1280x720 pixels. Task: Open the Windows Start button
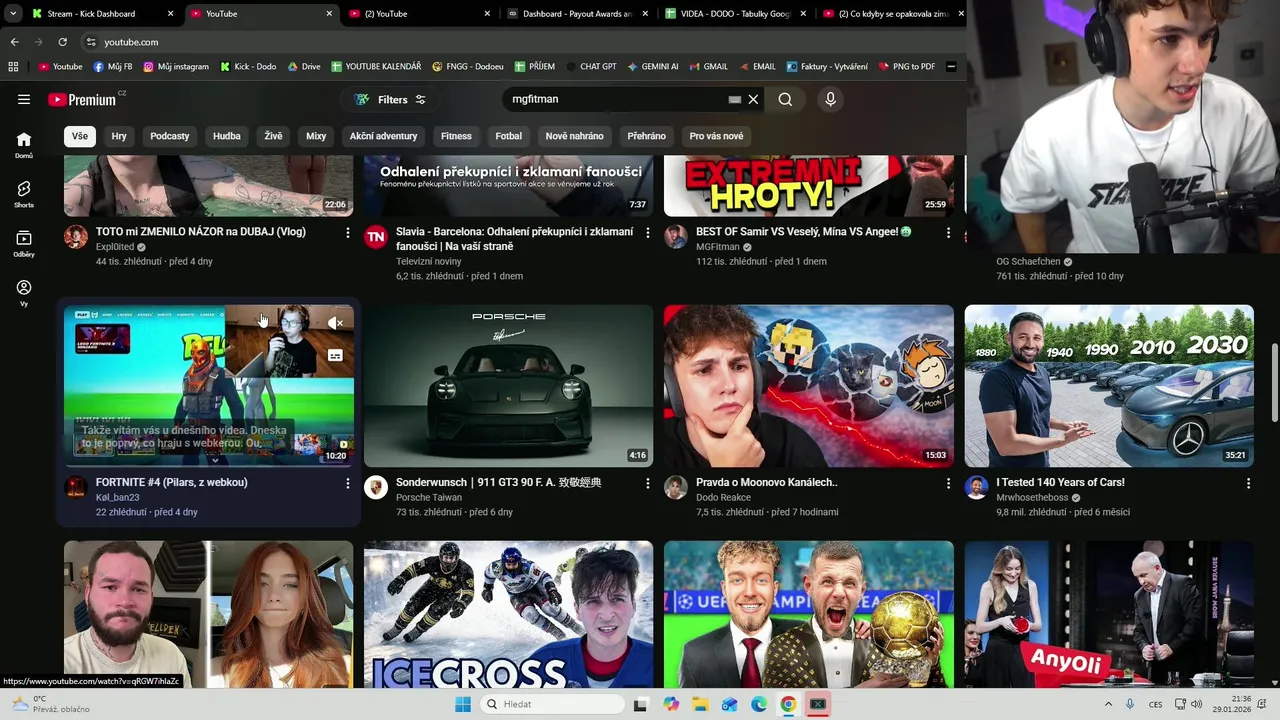[x=463, y=704]
